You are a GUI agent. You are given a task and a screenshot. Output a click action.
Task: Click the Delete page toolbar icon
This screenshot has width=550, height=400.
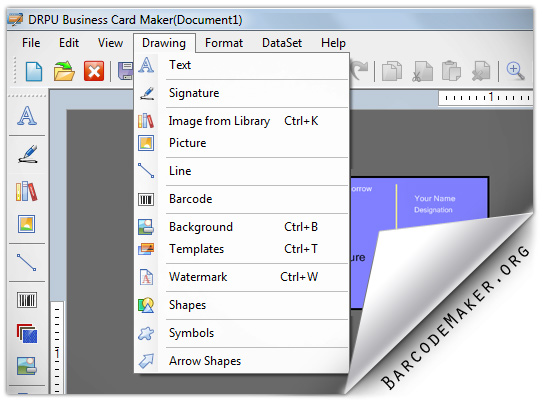tap(481, 71)
